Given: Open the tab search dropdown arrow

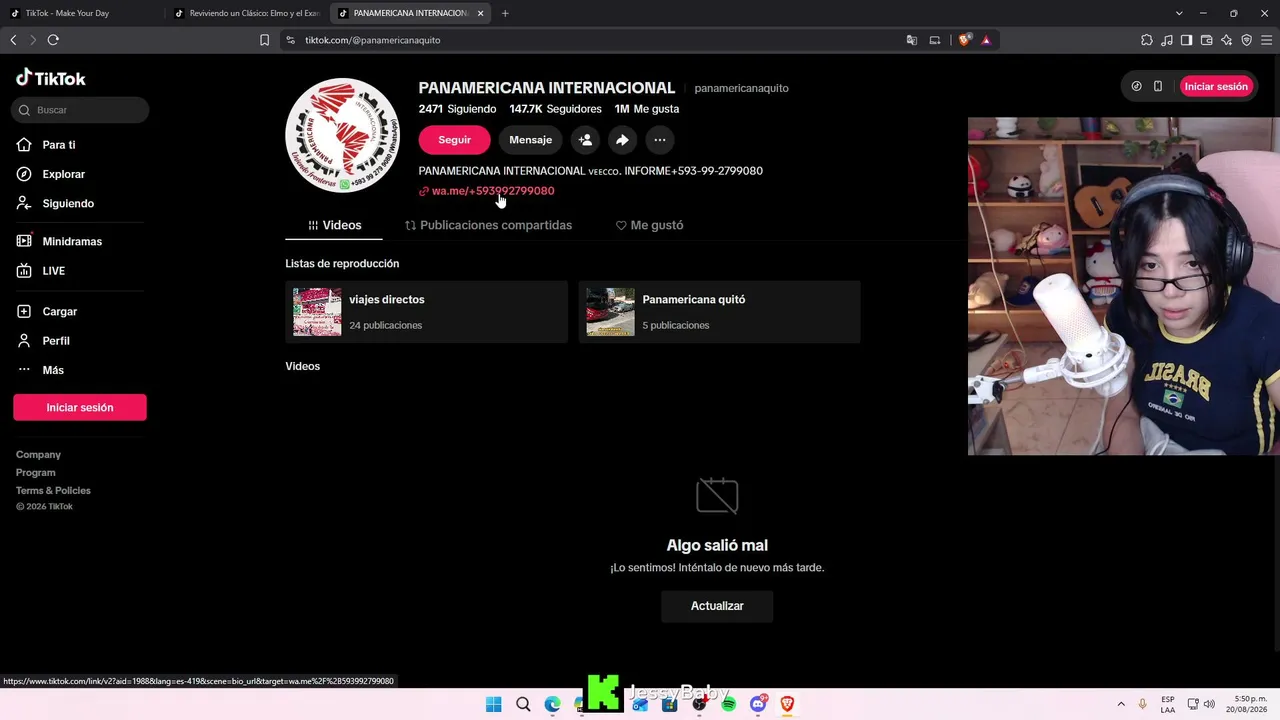Looking at the screenshot, I should pos(1179,13).
